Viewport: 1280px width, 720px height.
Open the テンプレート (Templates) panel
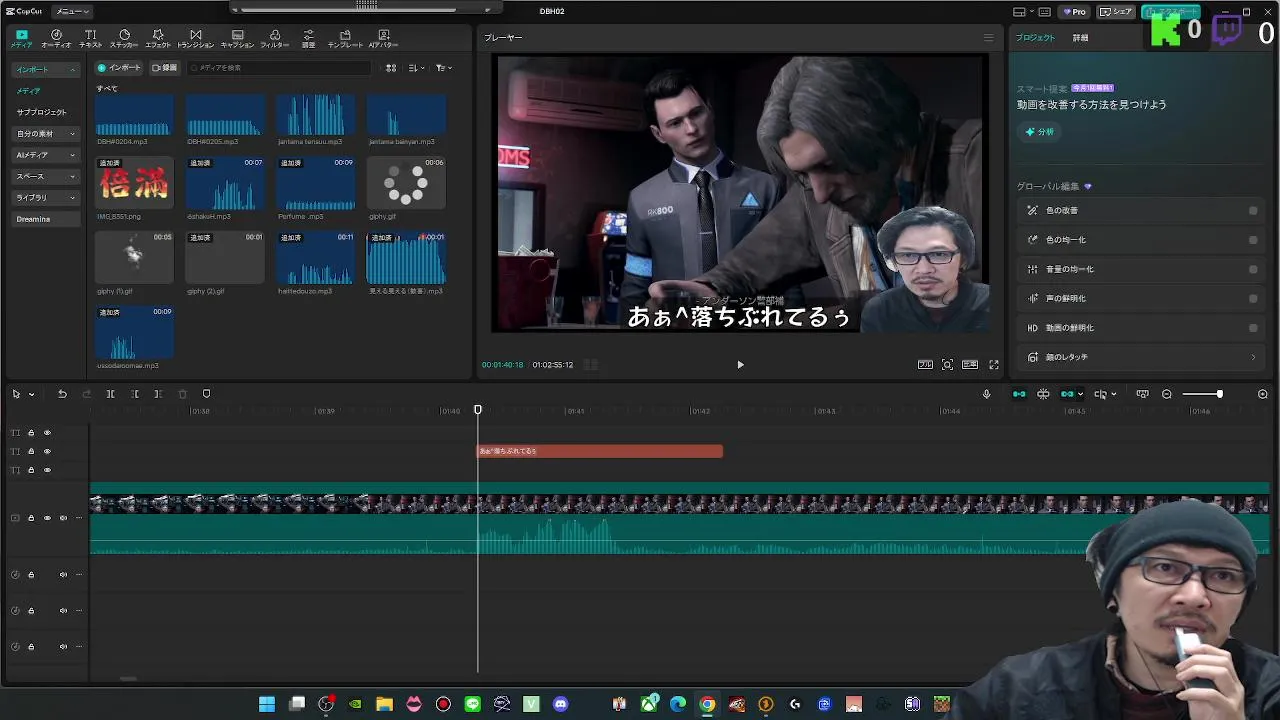(345, 38)
